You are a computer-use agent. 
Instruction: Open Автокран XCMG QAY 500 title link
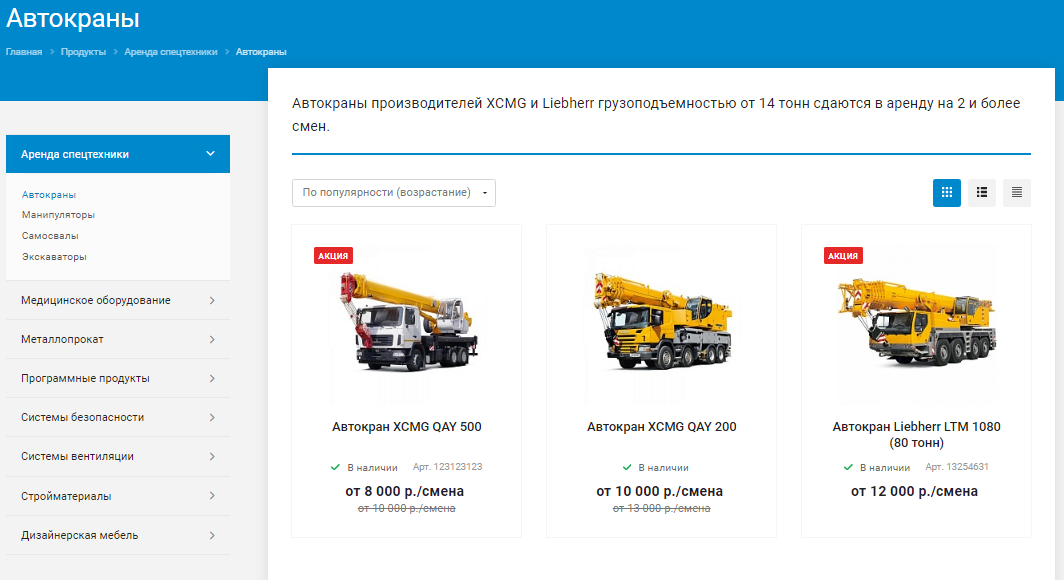tap(406, 427)
